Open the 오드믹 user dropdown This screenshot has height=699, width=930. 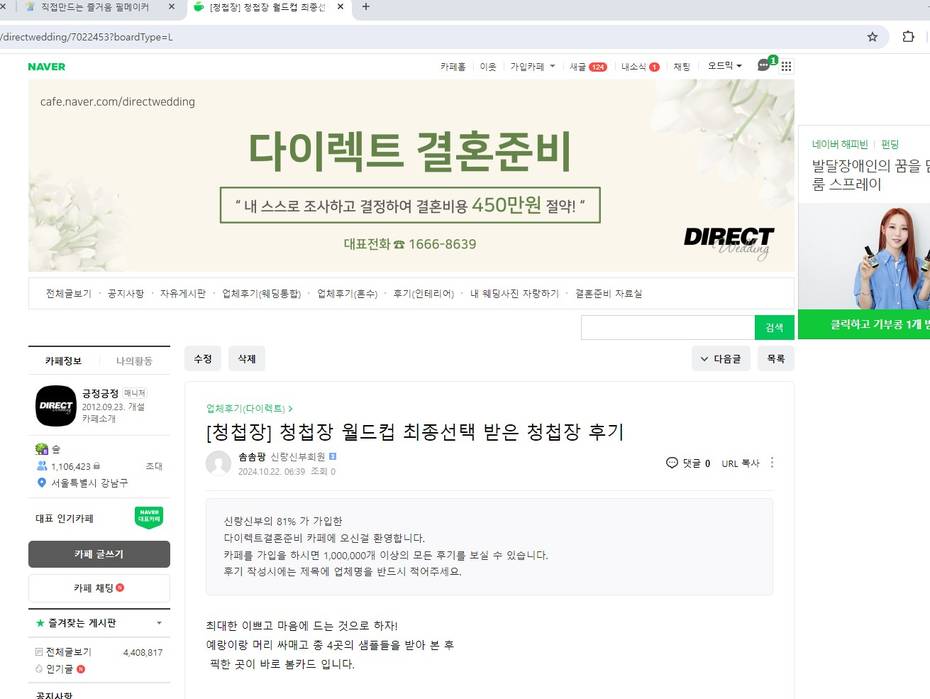(724, 66)
